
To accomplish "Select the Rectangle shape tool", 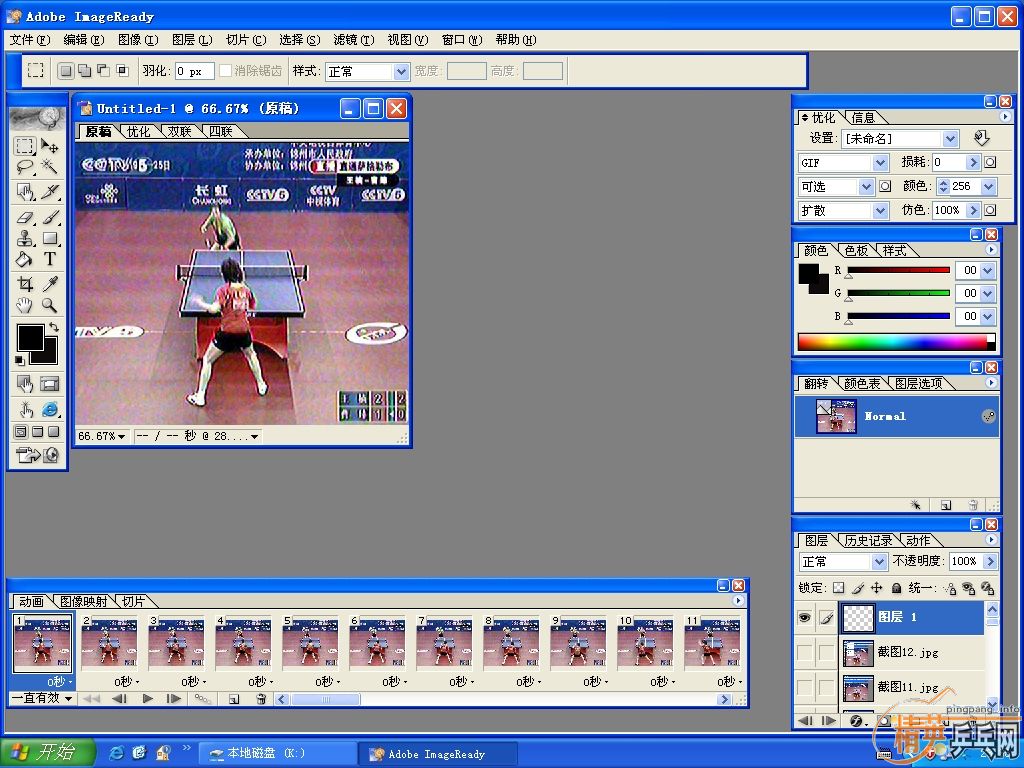I will (x=50, y=238).
